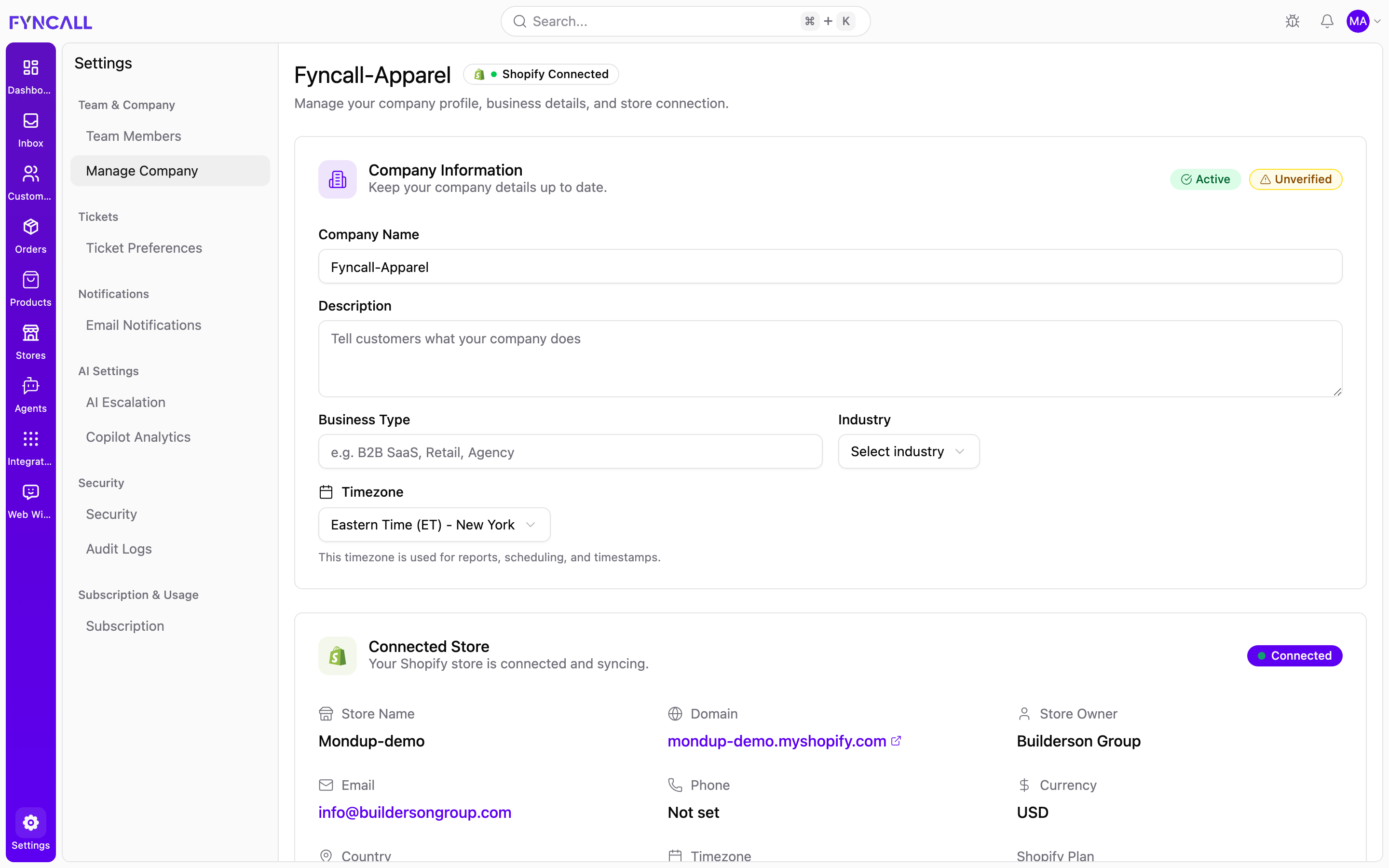Click the magnifier icon in search bar
This screenshot has height=868, width=1389.
[x=520, y=21]
